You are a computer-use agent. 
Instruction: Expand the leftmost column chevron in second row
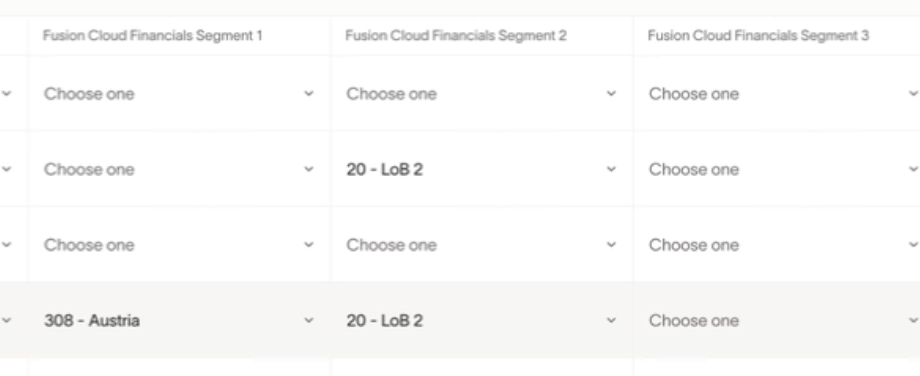[x=6, y=170]
